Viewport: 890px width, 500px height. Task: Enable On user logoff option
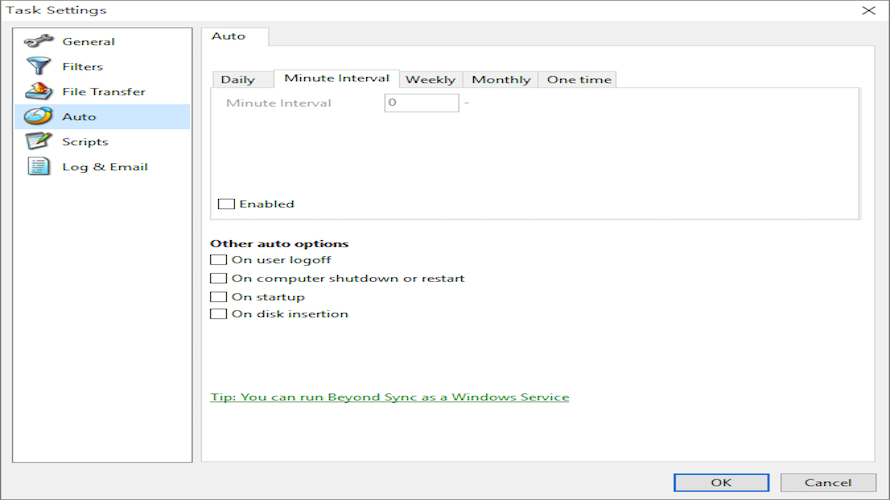coord(218,260)
